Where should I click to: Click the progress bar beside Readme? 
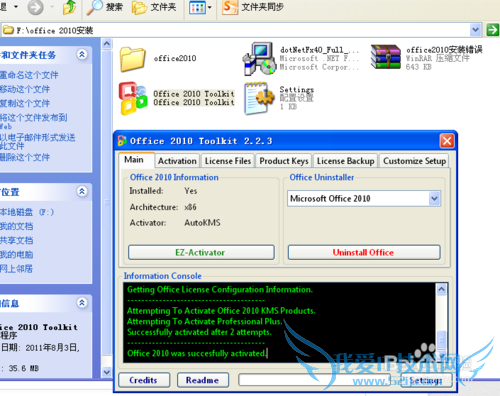tap(314, 380)
